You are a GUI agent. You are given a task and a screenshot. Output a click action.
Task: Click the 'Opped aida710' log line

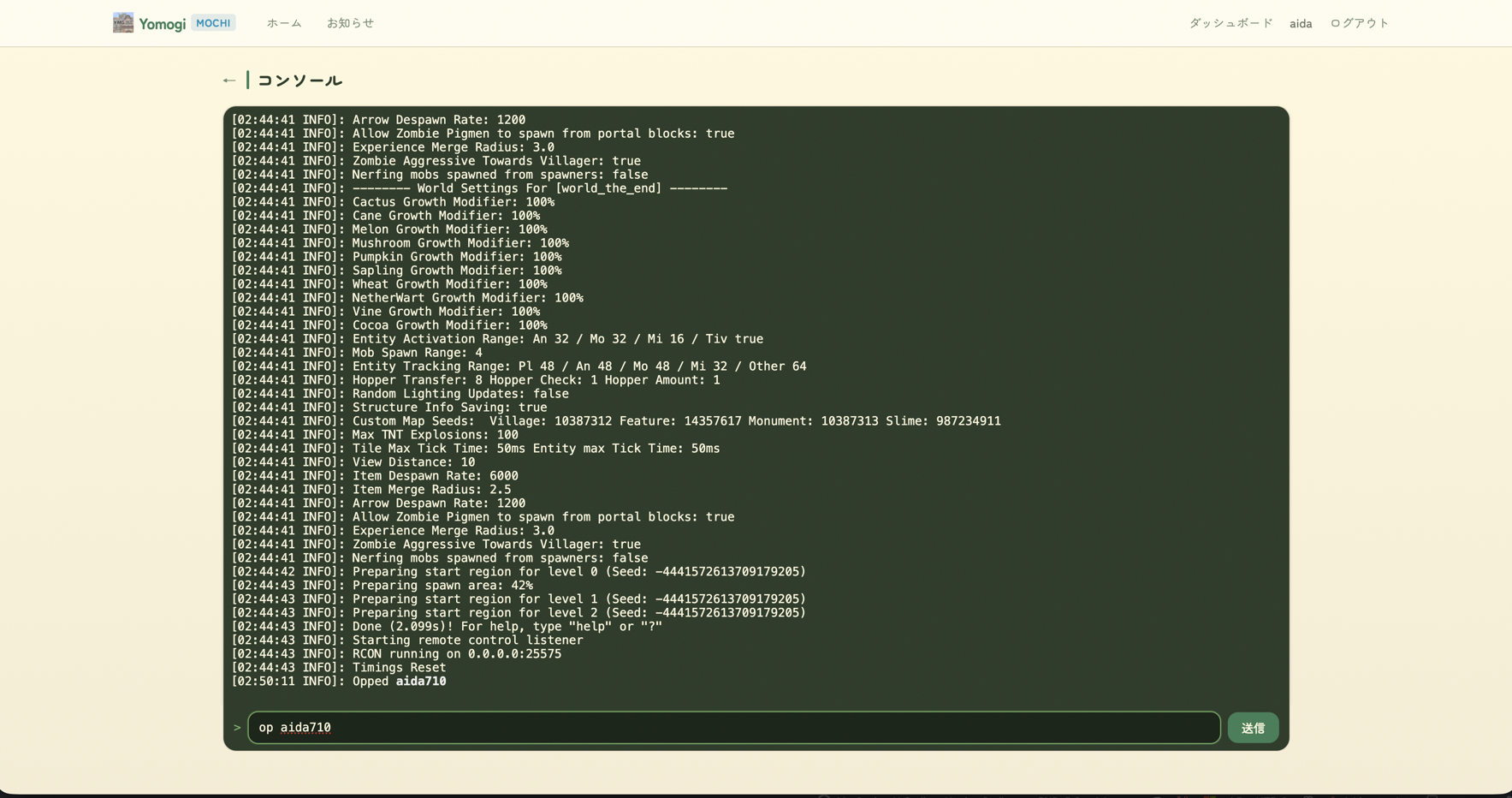pos(339,682)
